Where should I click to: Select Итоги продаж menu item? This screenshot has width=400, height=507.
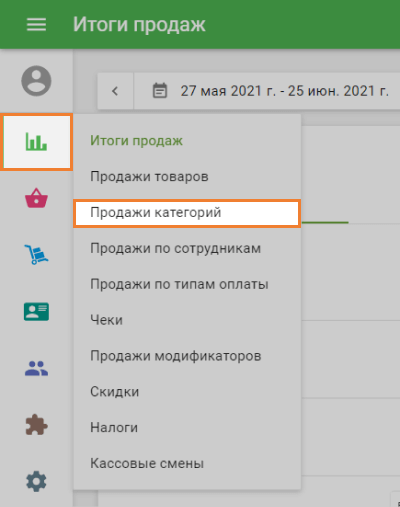(x=187, y=141)
